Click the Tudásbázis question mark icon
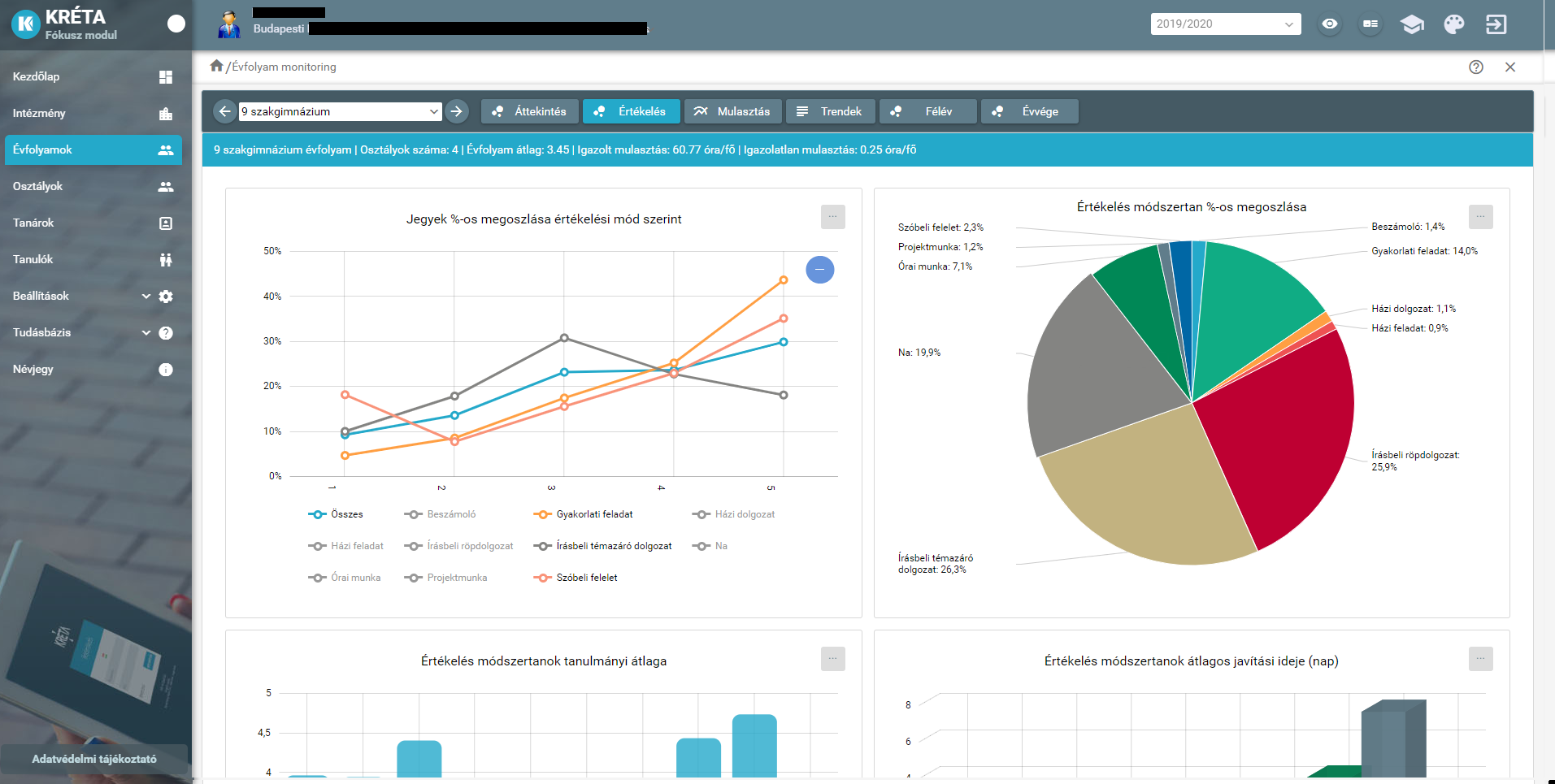 (x=166, y=333)
